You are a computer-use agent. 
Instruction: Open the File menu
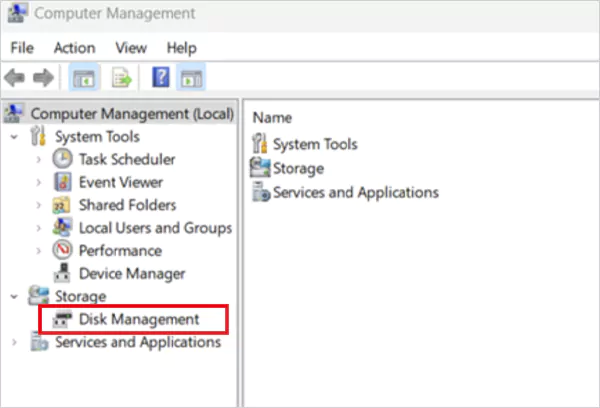[22, 48]
